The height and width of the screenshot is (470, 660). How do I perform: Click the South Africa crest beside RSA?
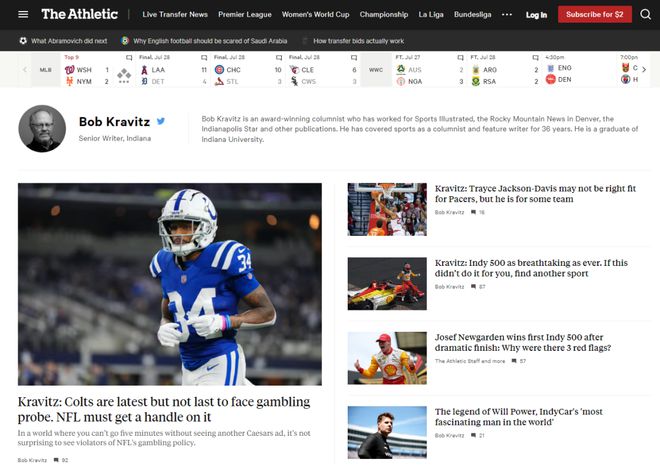point(476,81)
